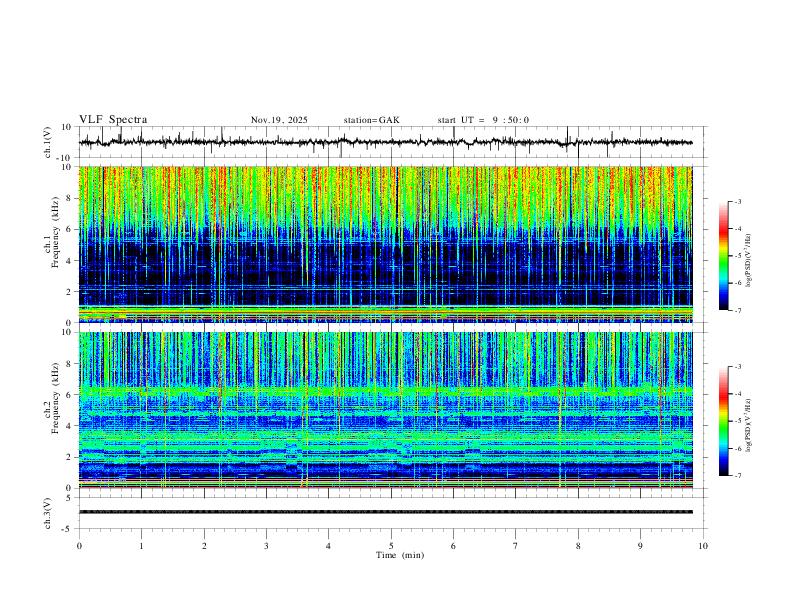Viewport: 792px width, 612px height.
Task: Click the ch.2 spectrogram color scale bar
Action: click(723, 421)
